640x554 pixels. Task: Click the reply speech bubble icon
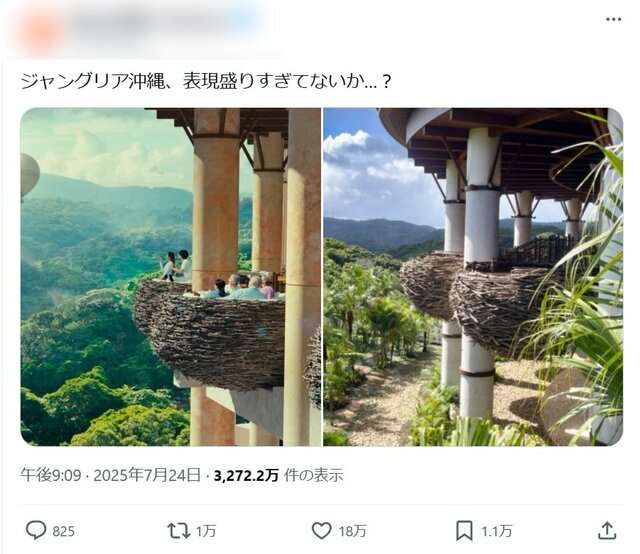(36, 530)
